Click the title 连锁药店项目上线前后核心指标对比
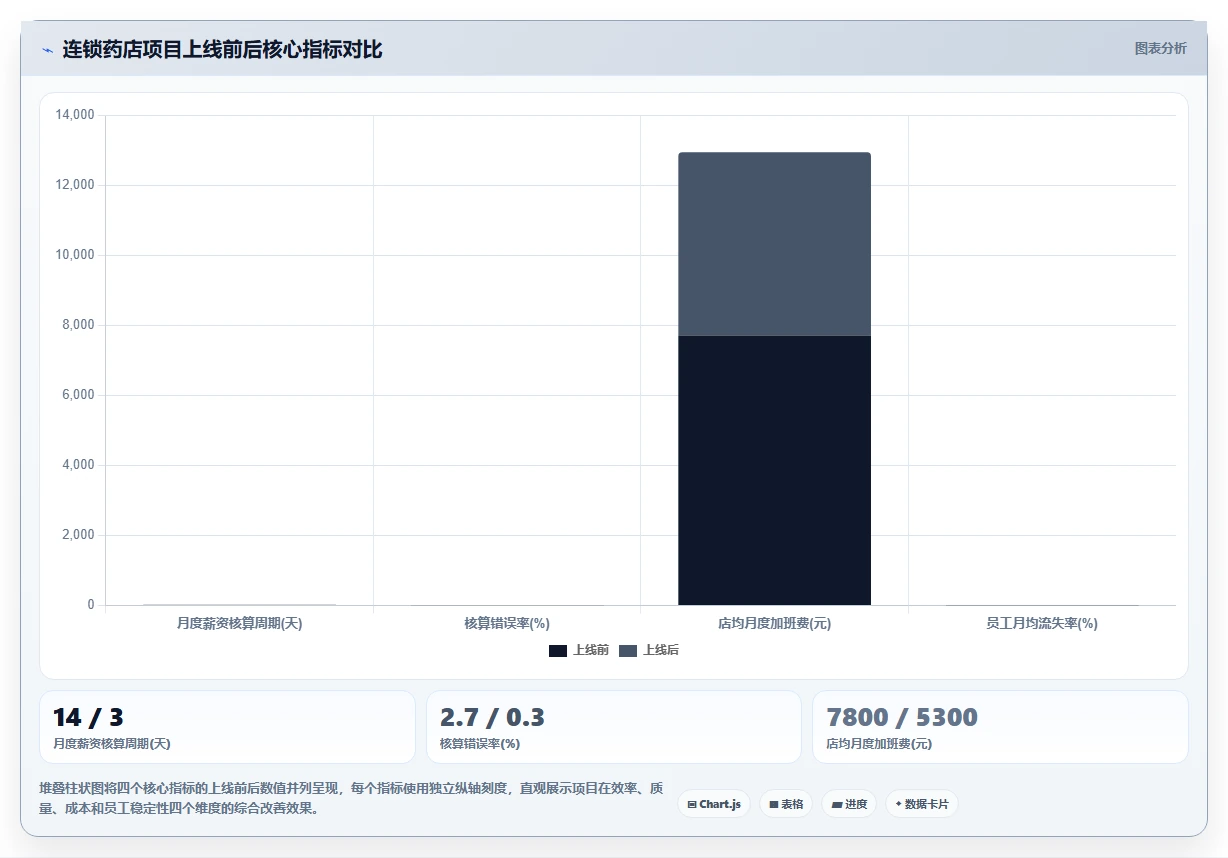This screenshot has width=1228, height=858. (222, 49)
